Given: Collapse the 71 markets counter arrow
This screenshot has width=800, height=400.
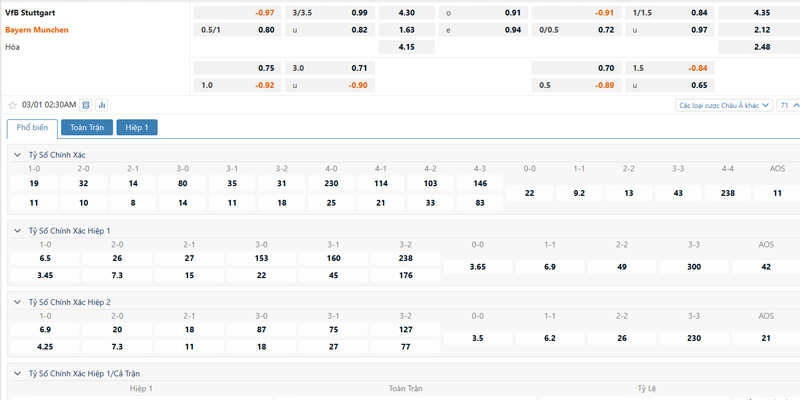Looking at the screenshot, I should tap(796, 105).
